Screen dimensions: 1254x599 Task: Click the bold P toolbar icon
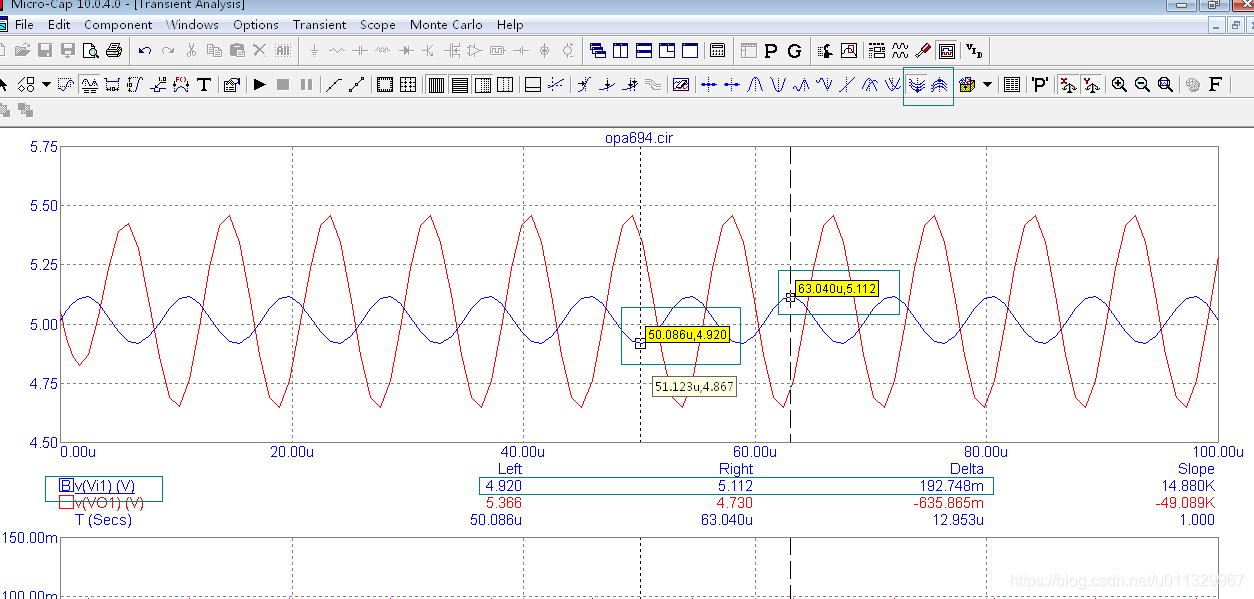770,50
